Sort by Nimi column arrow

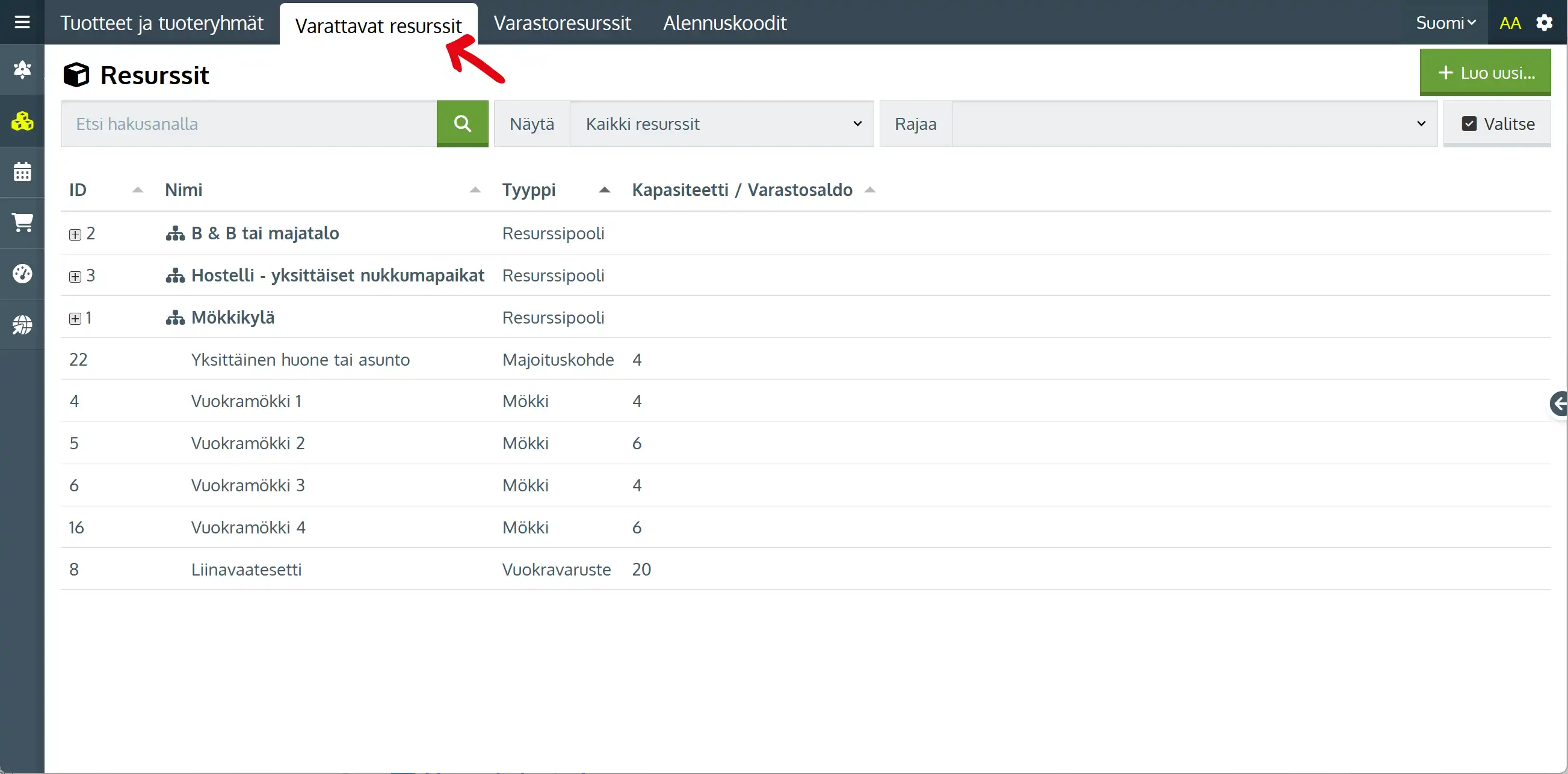pos(475,190)
